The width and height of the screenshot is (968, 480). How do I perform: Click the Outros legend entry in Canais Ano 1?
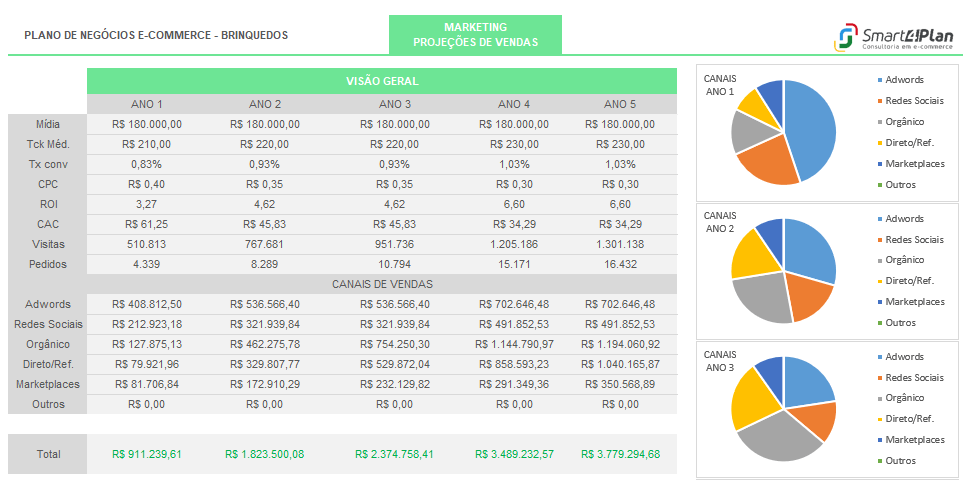tap(900, 184)
